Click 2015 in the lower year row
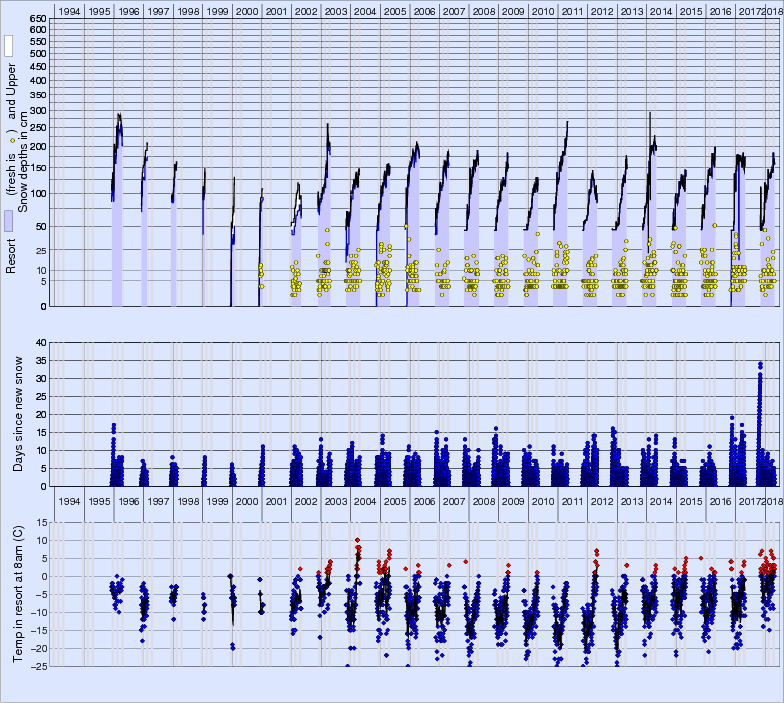This screenshot has height=703, width=784. 690,500
